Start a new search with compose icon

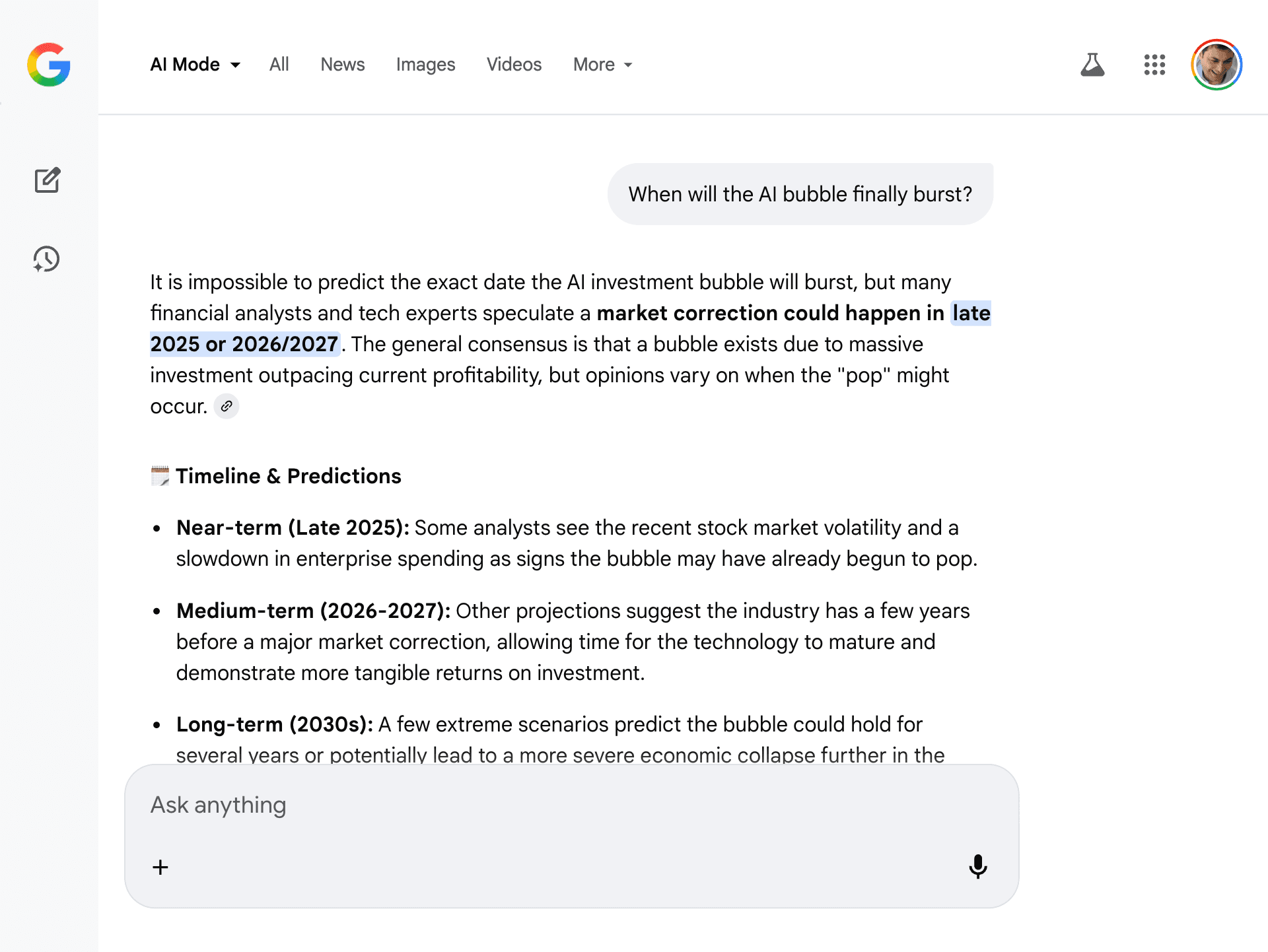[x=48, y=180]
